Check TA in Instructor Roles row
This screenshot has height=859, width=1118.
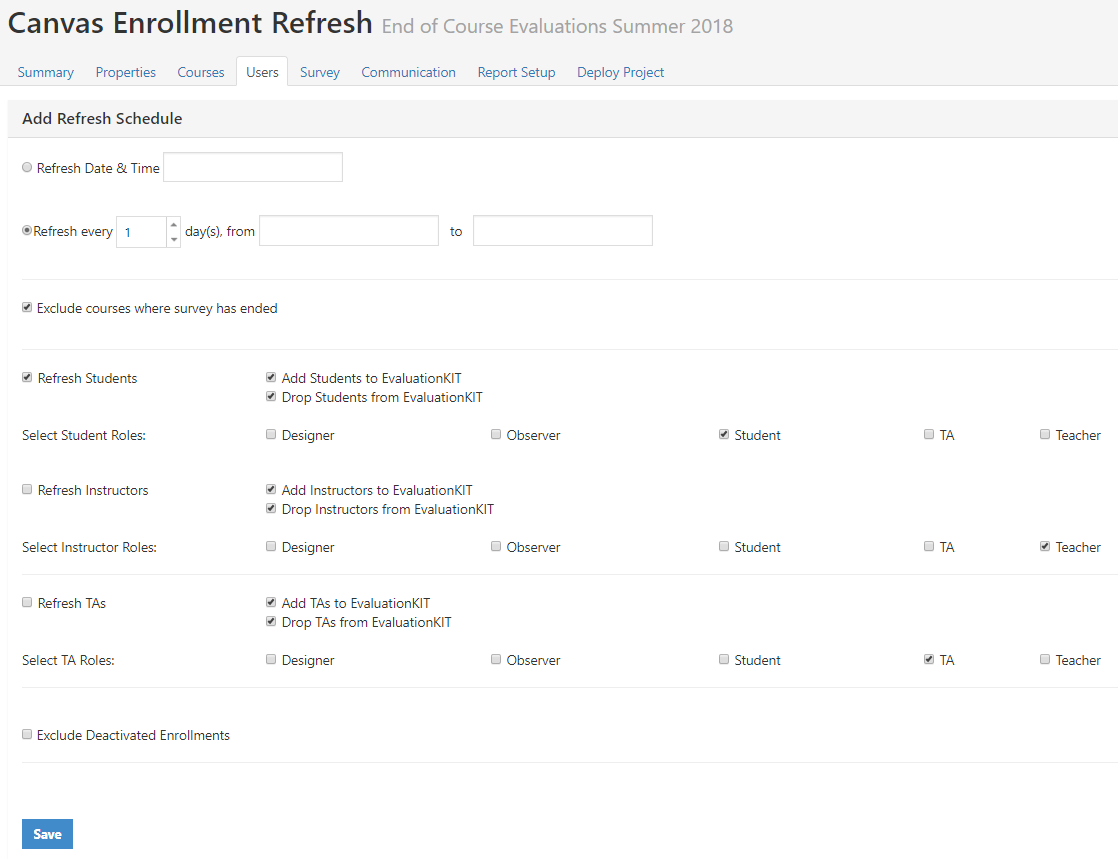[928, 546]
